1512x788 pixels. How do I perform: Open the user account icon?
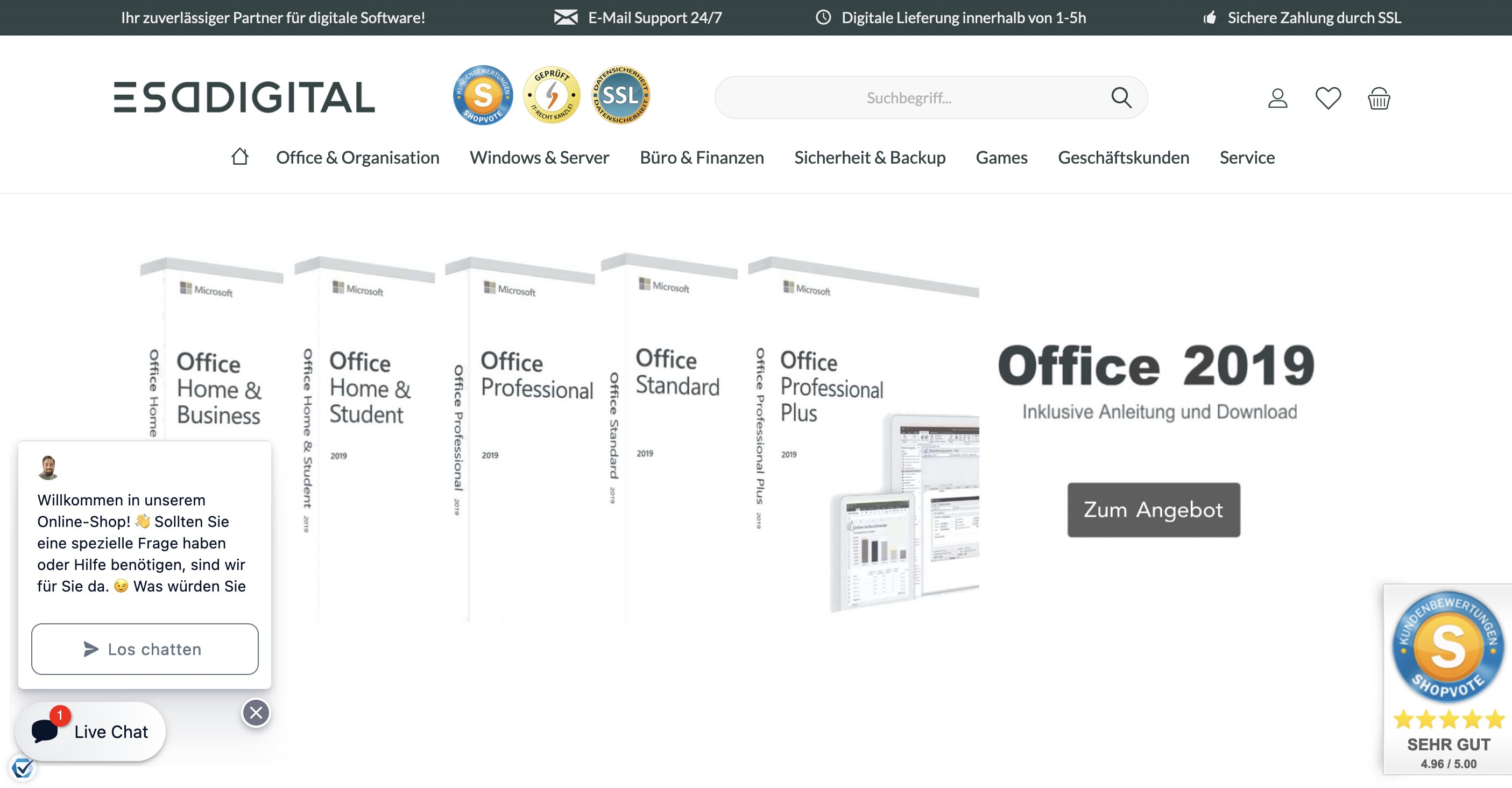coord(1278,98)
